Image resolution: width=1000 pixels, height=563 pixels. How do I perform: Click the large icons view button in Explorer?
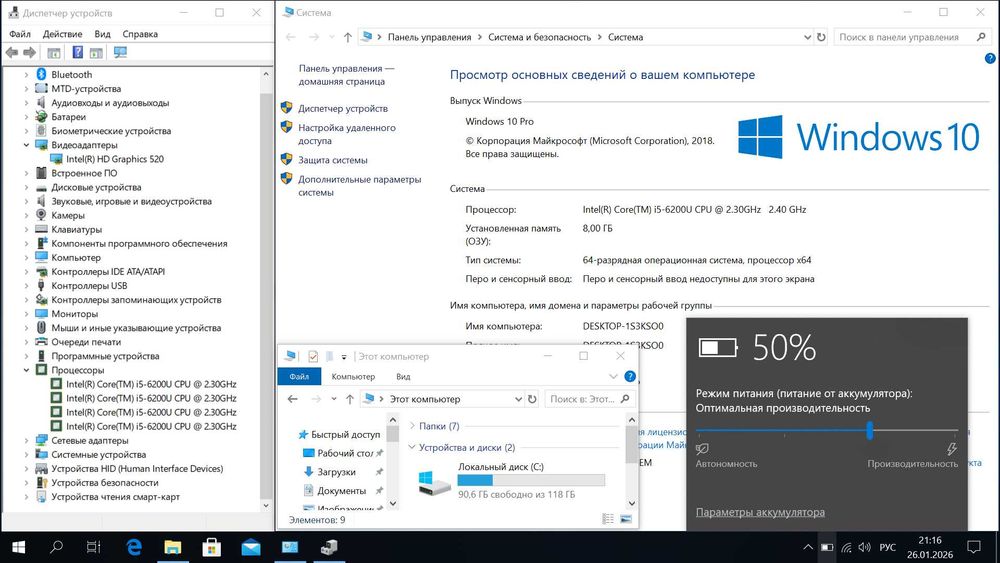(x=626, y=519)
